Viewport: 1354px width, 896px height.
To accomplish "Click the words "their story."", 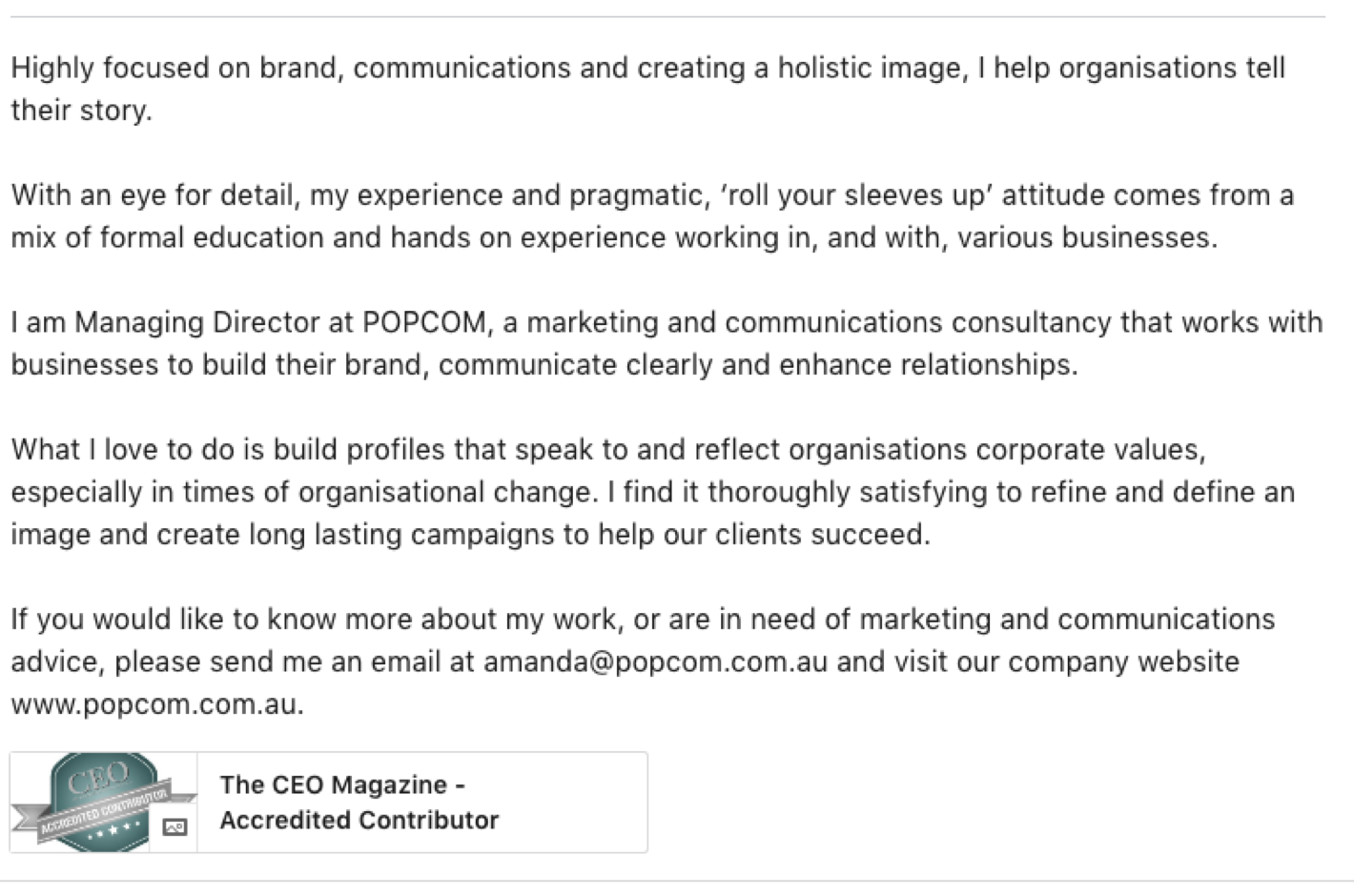I will click(x=82, y=111).
